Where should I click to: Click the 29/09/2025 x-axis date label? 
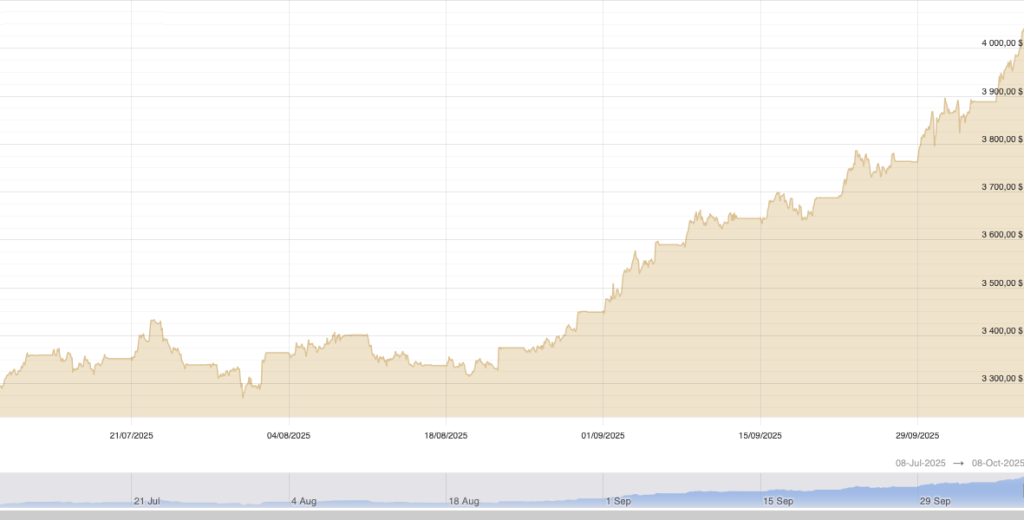917,435
